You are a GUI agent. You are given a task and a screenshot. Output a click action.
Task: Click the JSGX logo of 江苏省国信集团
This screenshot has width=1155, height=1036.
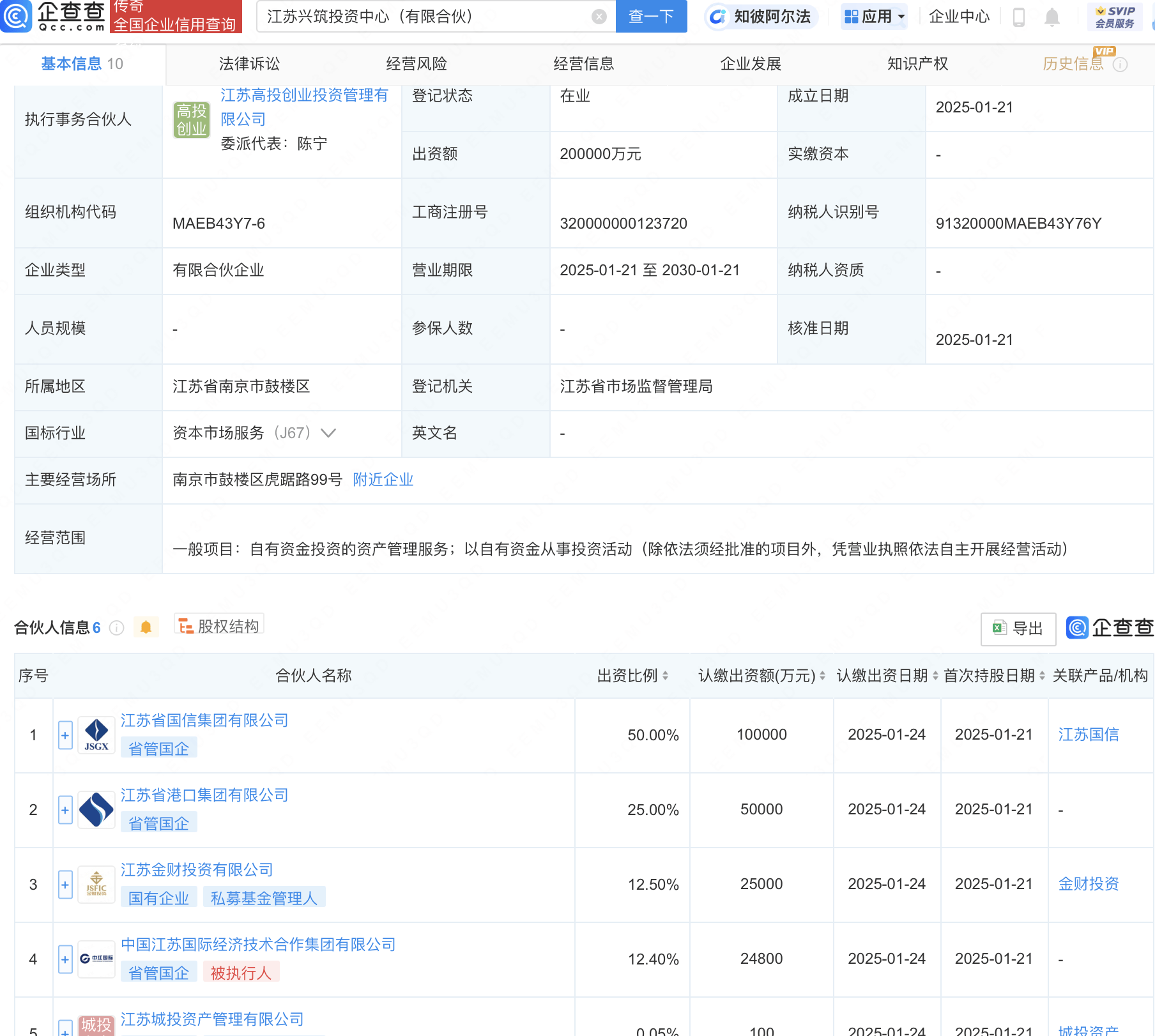(96, 735)
